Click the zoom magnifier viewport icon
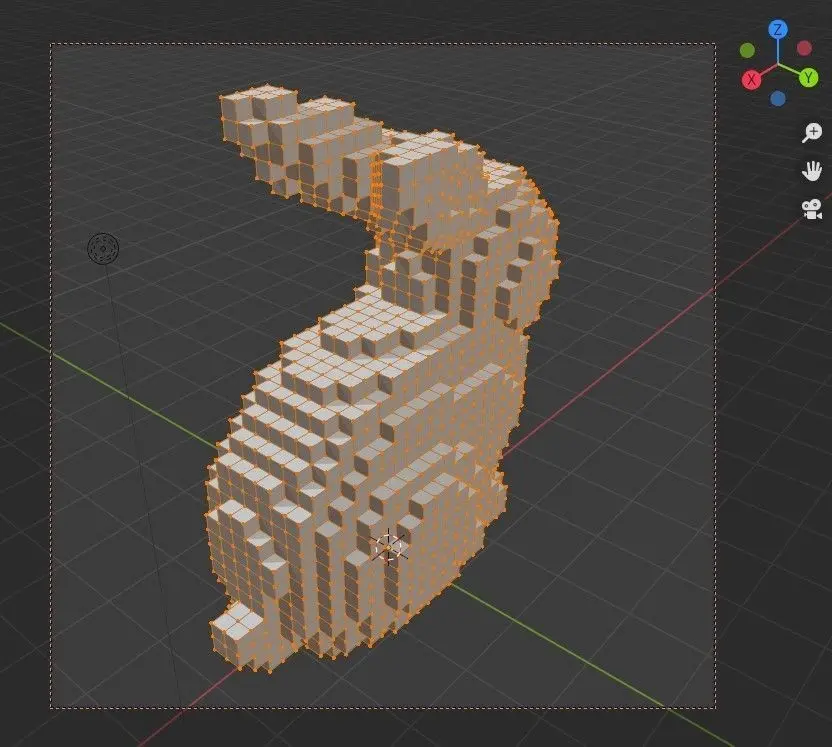The height and width of the screenshot is (747, 832). click(x=811, y=133)
